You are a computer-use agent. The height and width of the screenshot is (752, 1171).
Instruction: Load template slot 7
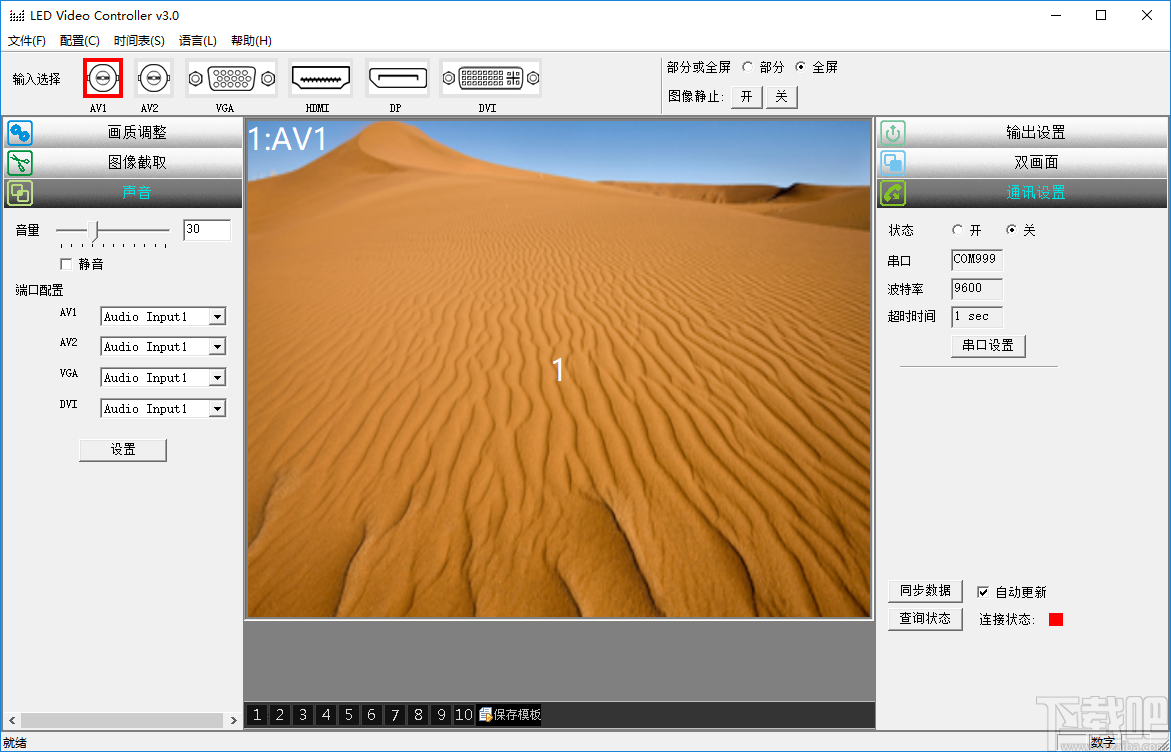pyautogui.click(x=394, y=715)
